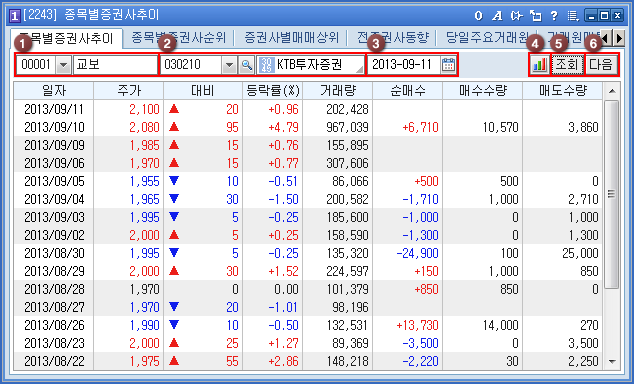
Task: Open the KTB투자증권 stock name dropdown corner
Action: (x=359, y=70)
